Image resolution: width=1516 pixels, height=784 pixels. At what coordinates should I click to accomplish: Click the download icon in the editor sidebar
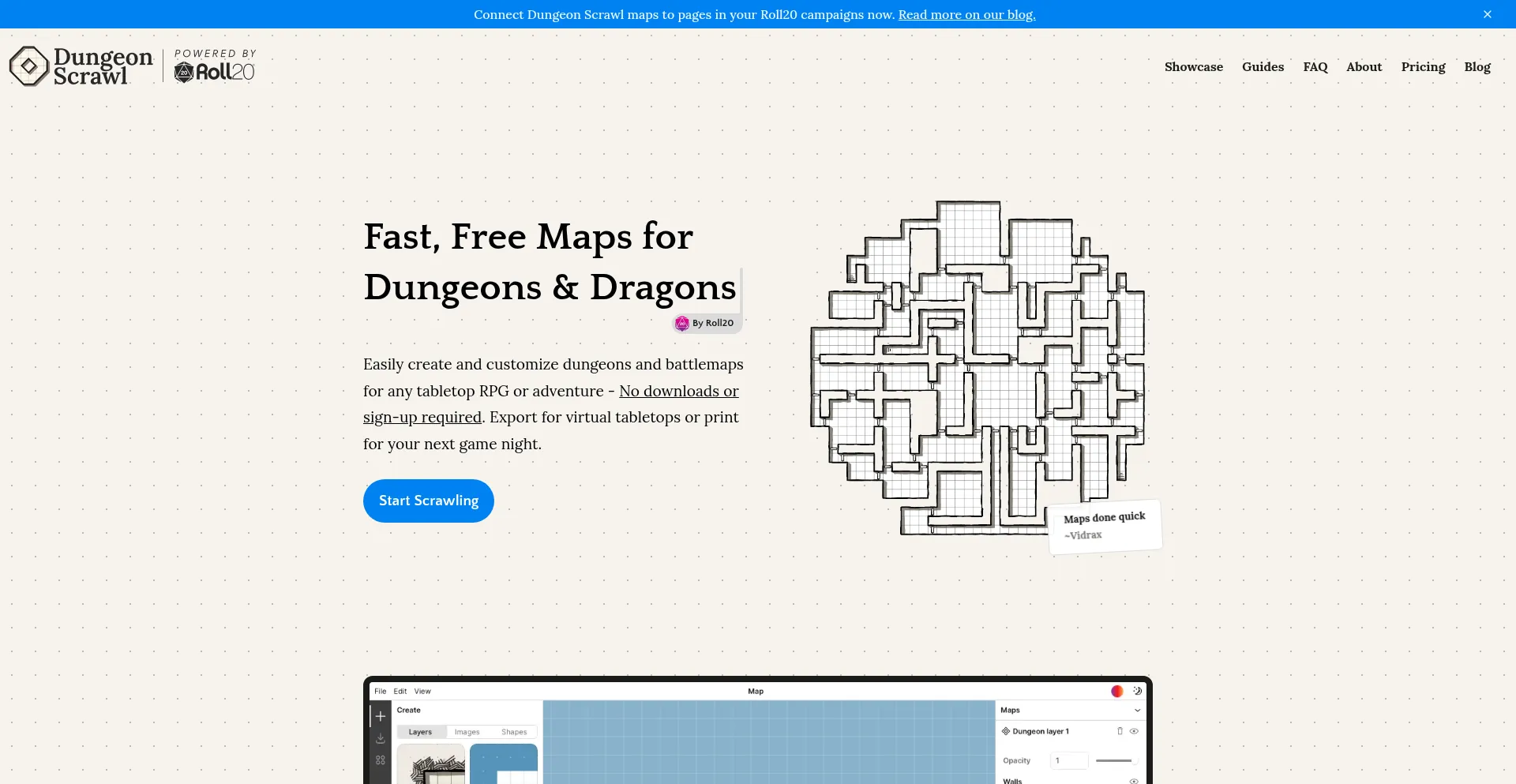coord(381,738)
